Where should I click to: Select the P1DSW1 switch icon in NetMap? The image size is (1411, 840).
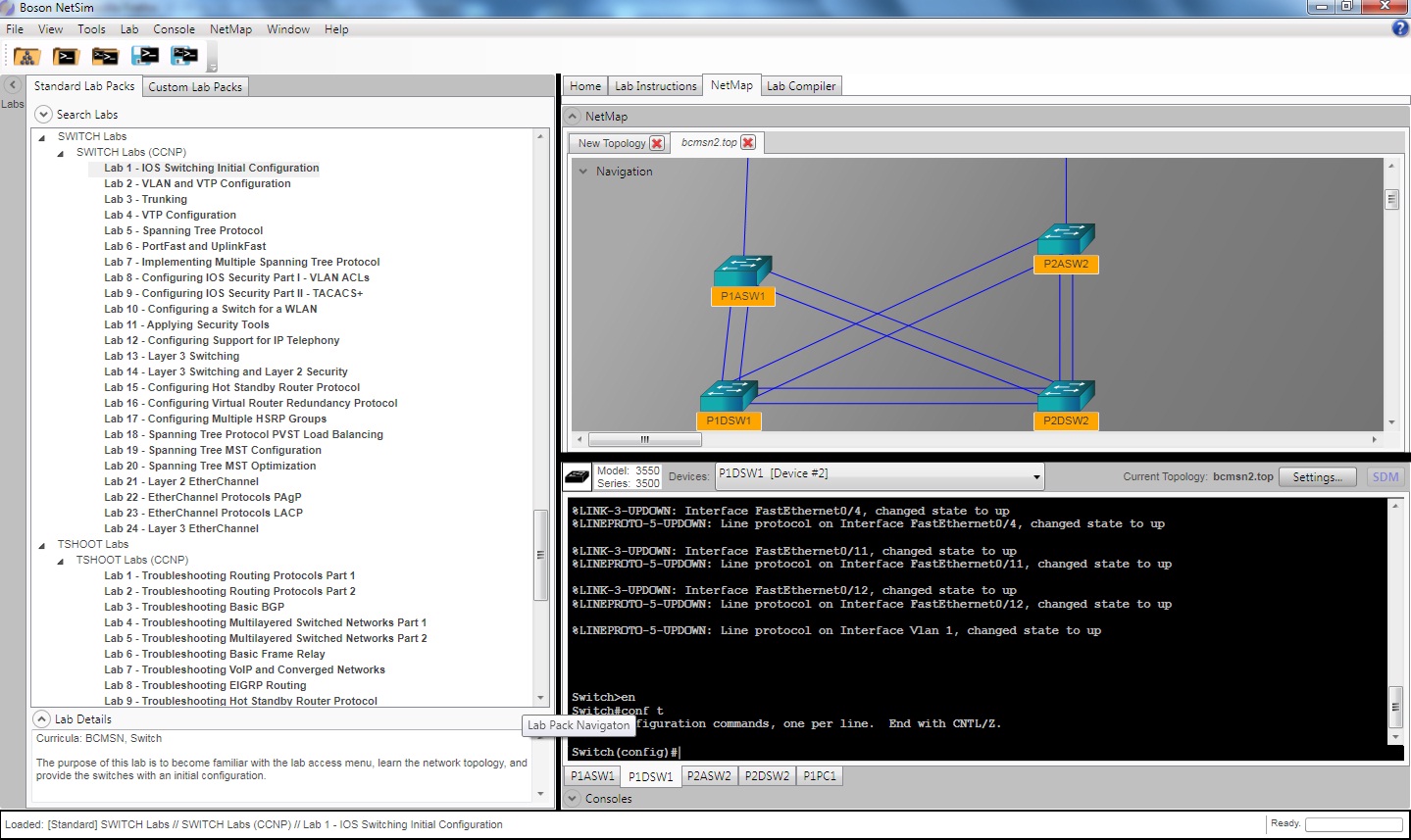pos(729,396)
